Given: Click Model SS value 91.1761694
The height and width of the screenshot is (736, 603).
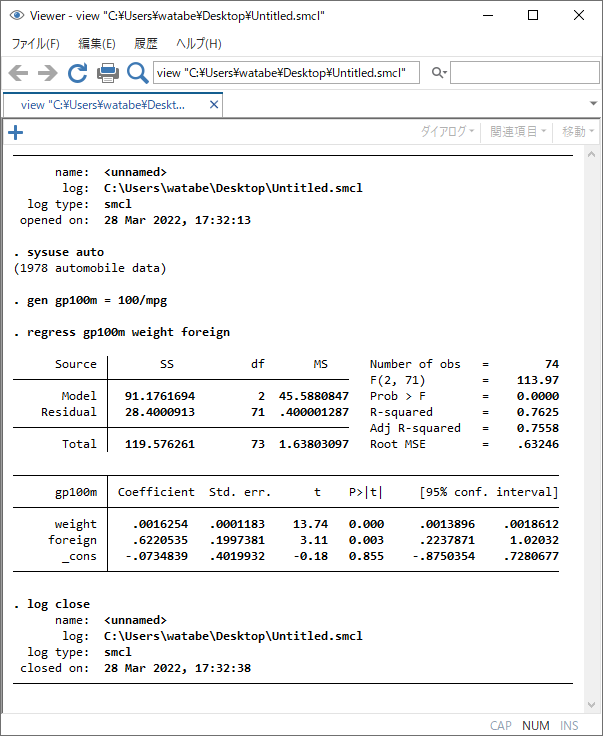Looking at the screenshot, I should 160,396.
